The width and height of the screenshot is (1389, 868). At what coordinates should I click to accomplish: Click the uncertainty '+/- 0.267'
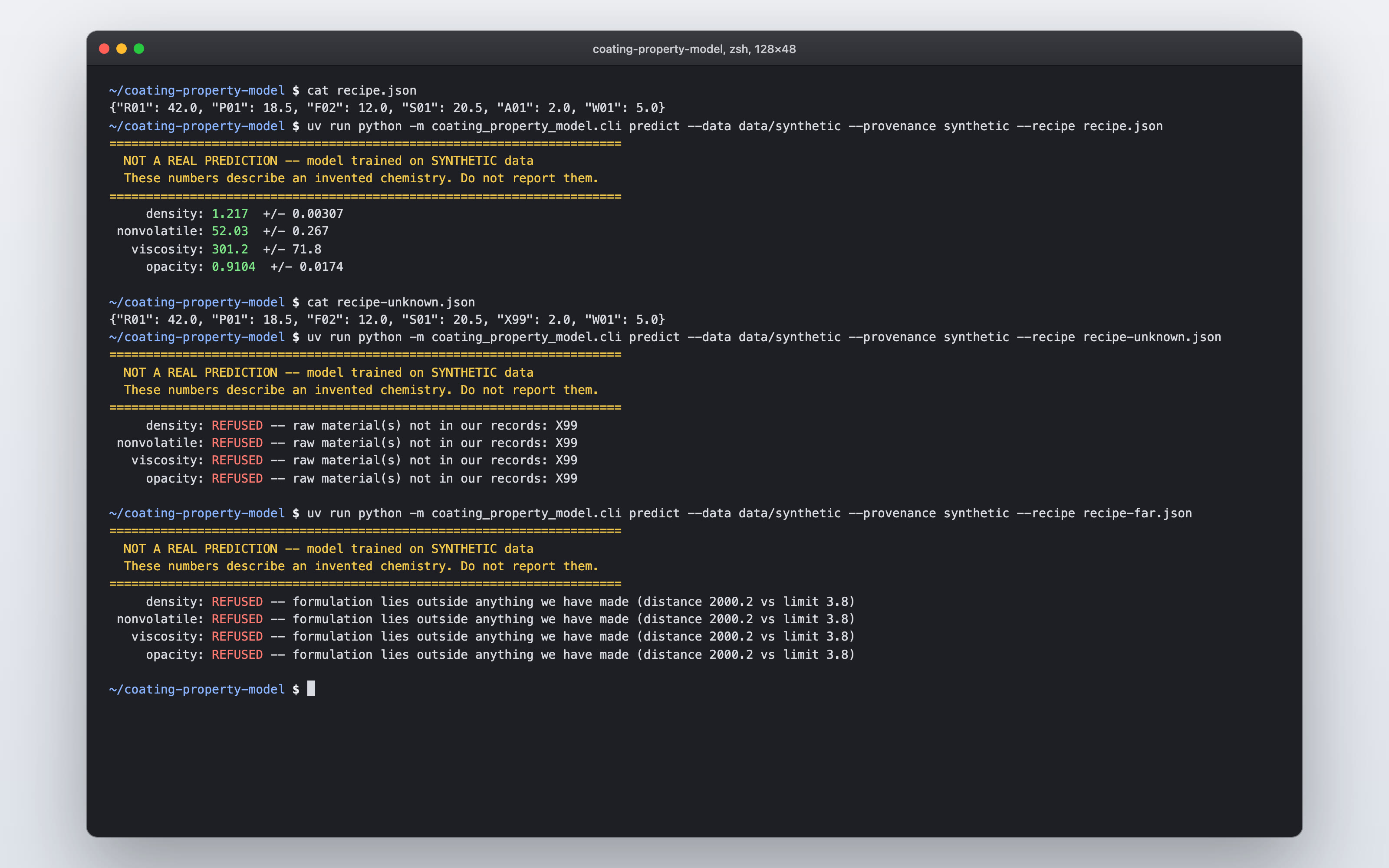coord(296,231)
